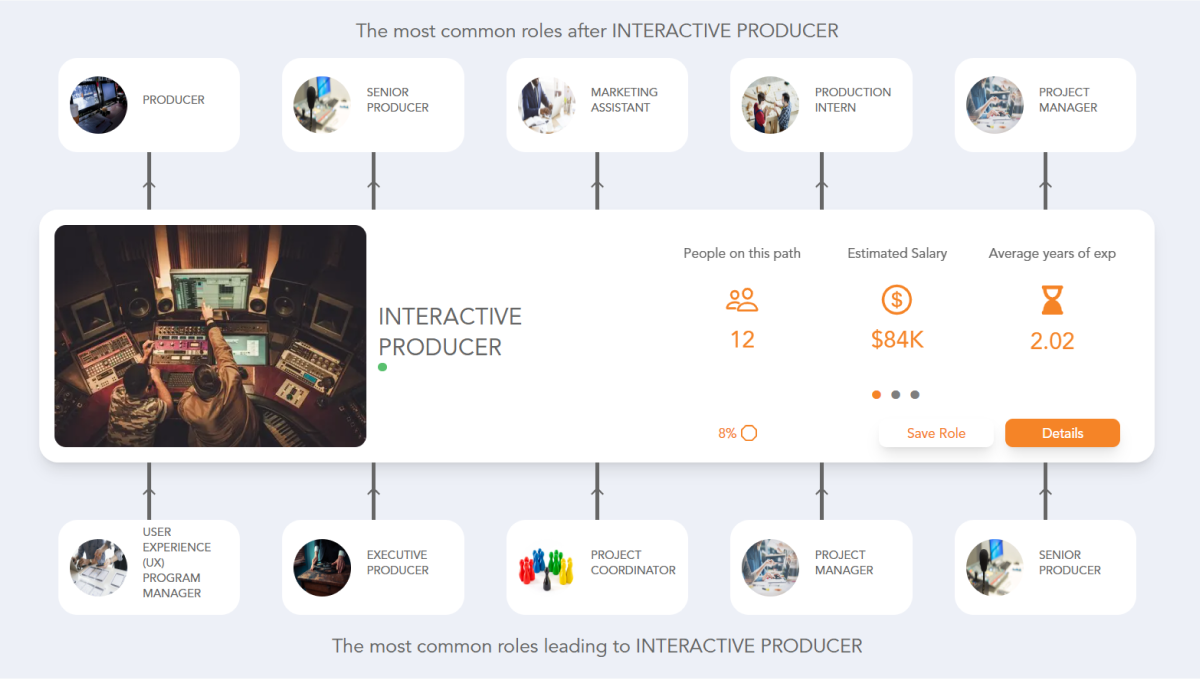
Task: Click the people icon above the 12 count
Action: click(742, 300)
